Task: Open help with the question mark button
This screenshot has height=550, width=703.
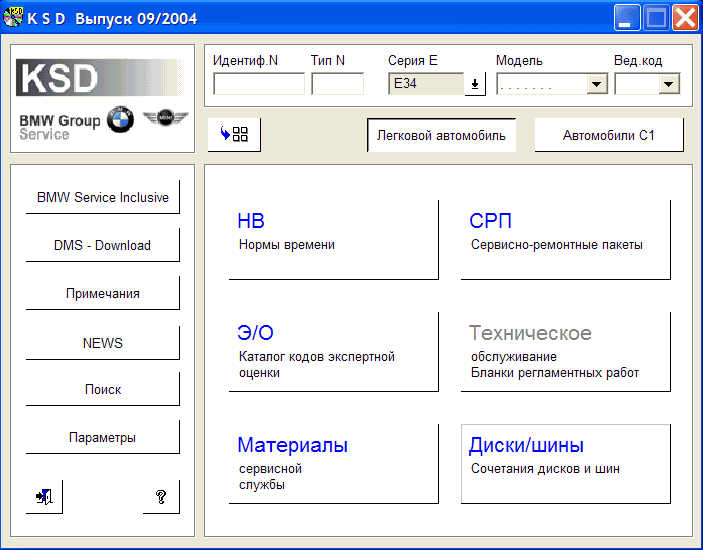Action: tap(161, 497)
